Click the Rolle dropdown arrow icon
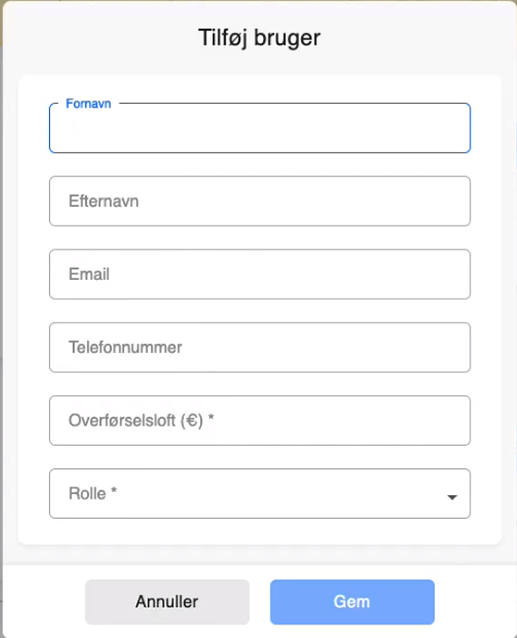Screen dimensions: 517x638 click(x=452, y=497)
